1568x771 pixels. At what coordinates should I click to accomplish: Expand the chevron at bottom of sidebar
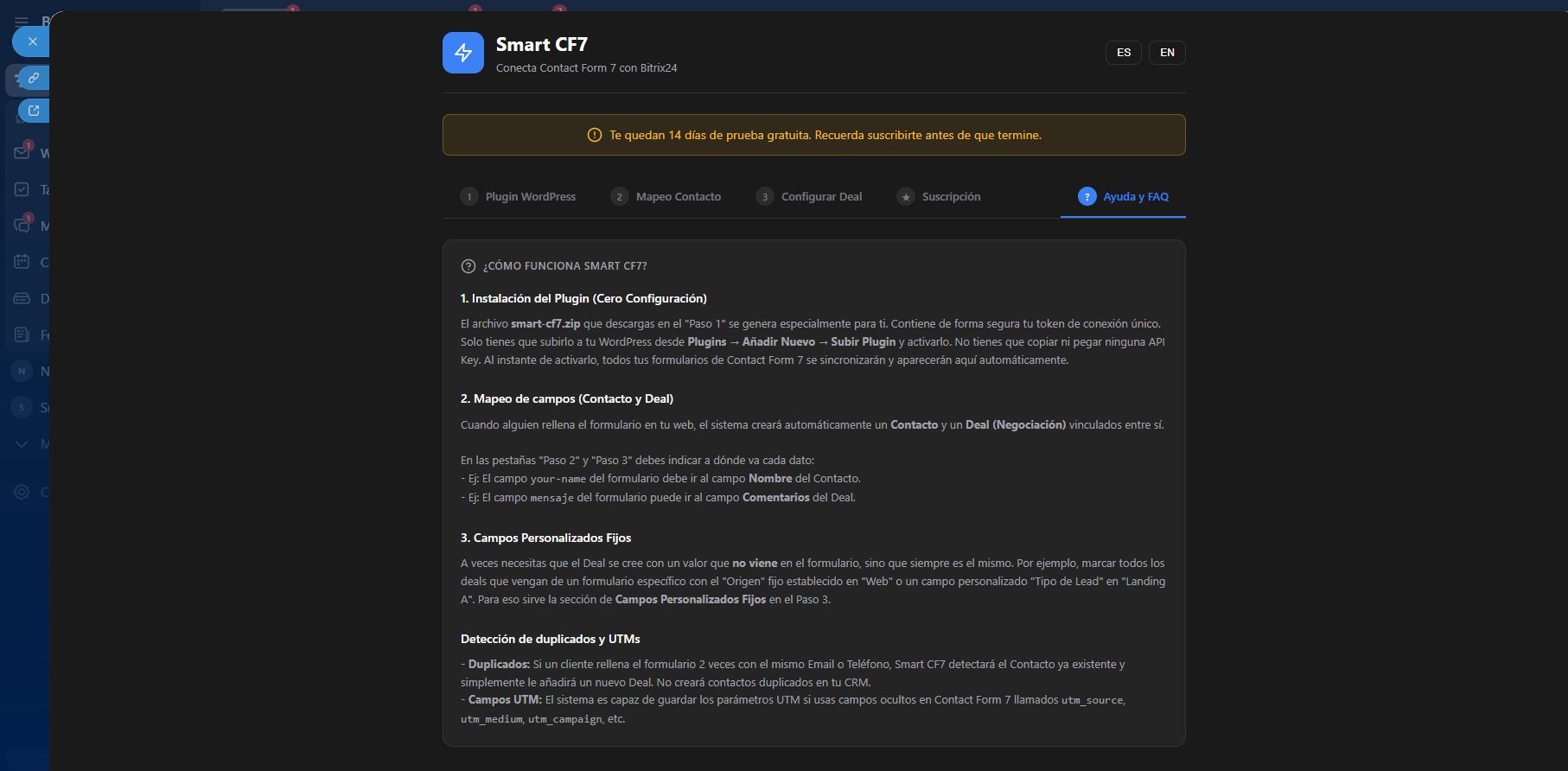[x=22, y=443]
